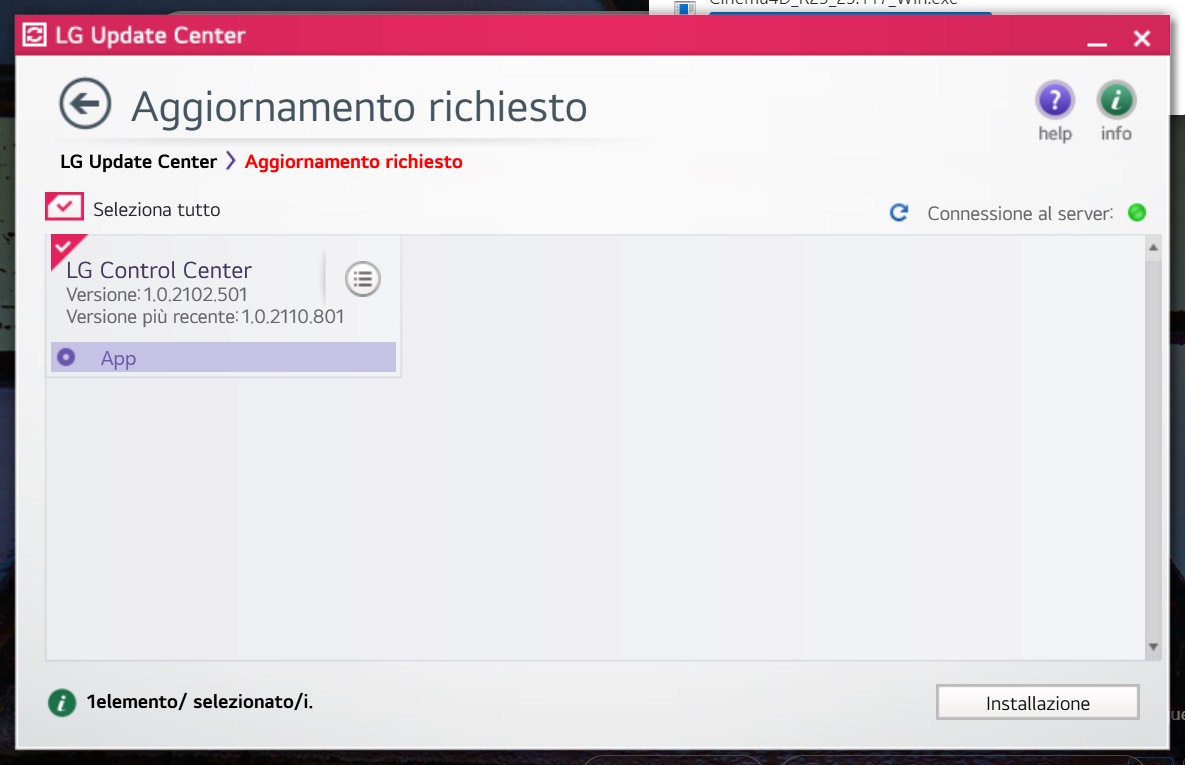Refresh the server connection
The height and width of the screenshot is (765, 1185).
[899, 212]
